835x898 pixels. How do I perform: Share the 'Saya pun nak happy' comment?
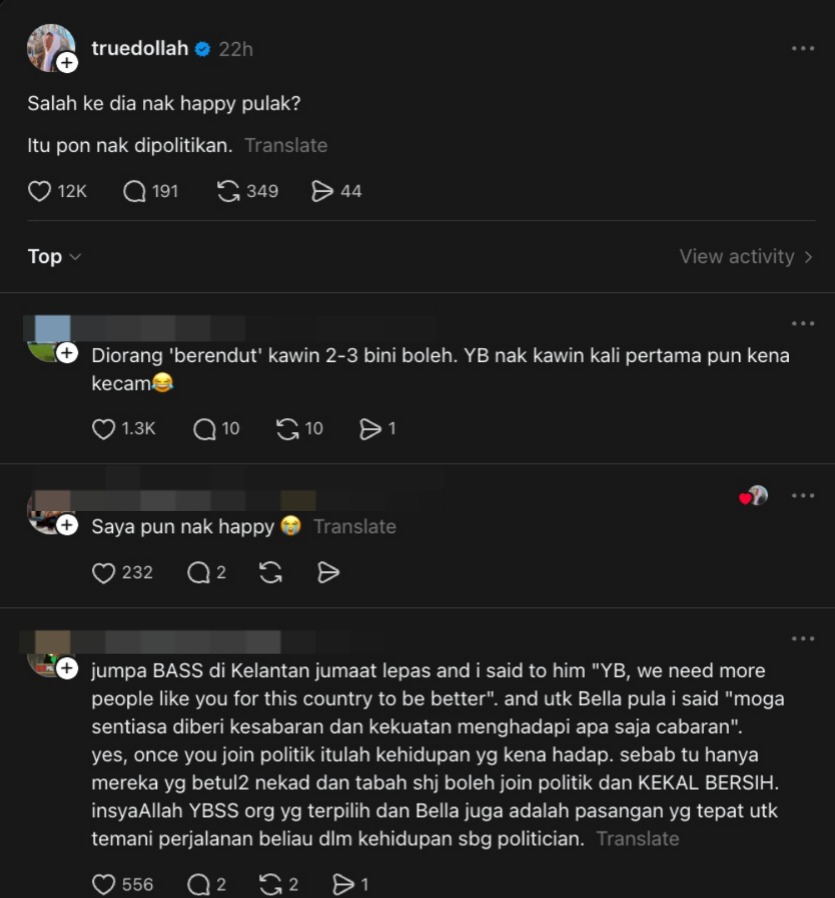click(x=328, y=572)
